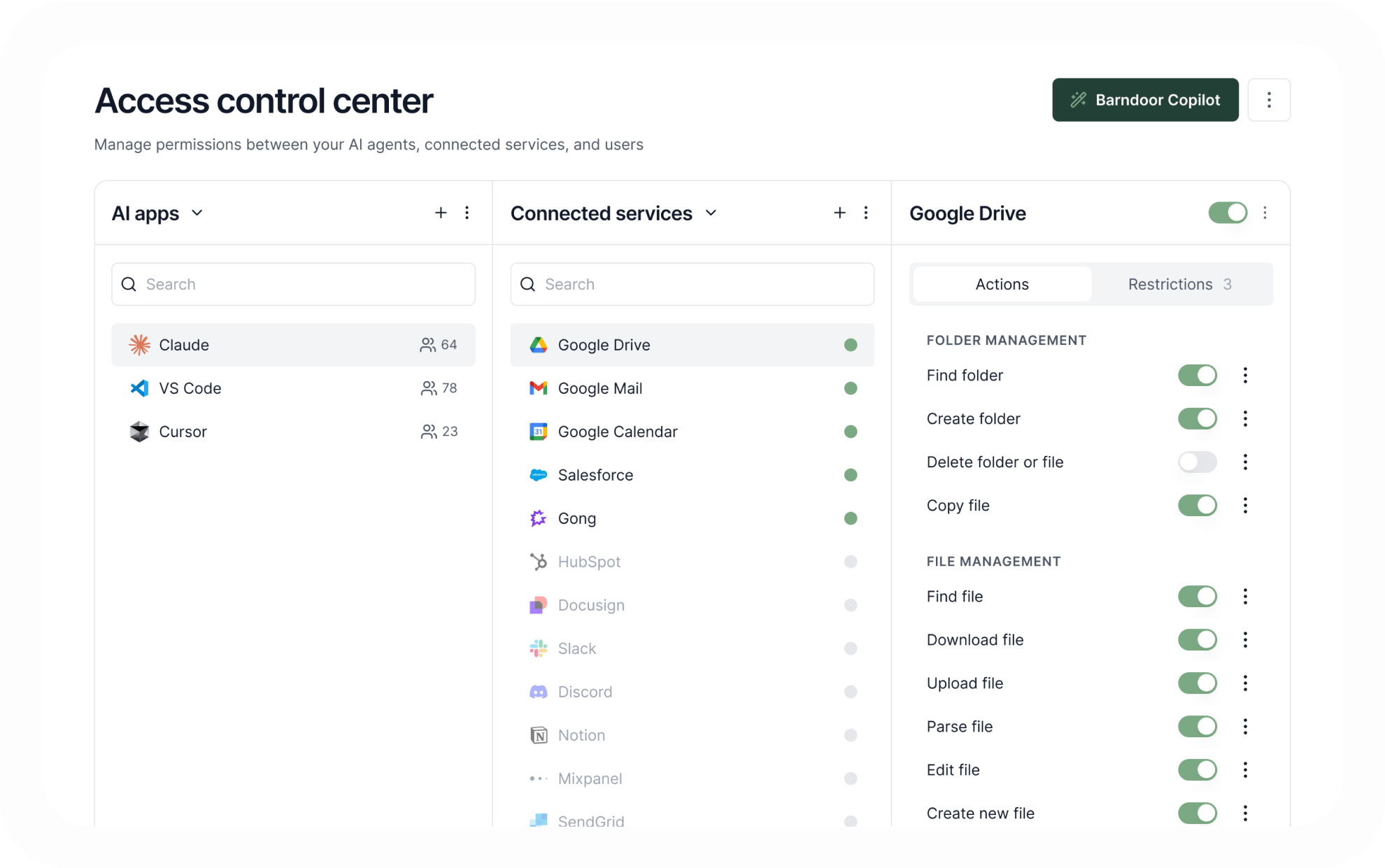Toggle the Copy file switch

pos(1197,506)
